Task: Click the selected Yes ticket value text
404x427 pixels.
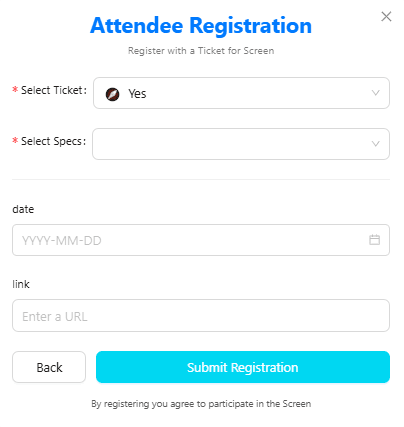Action: [x=137, y=94]
